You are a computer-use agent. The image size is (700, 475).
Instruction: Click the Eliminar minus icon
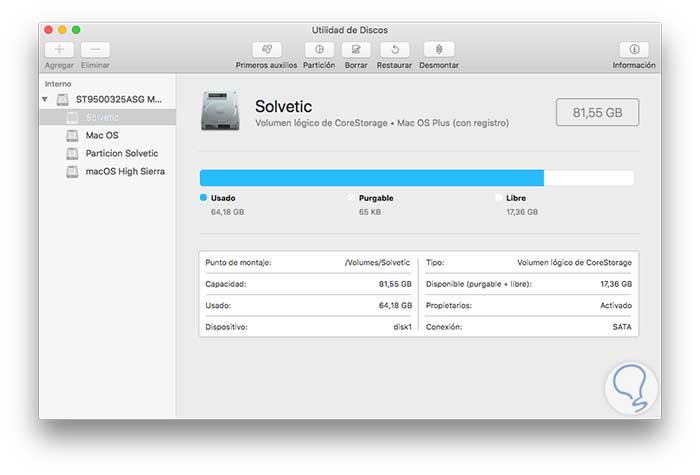(x=95, y=50)
